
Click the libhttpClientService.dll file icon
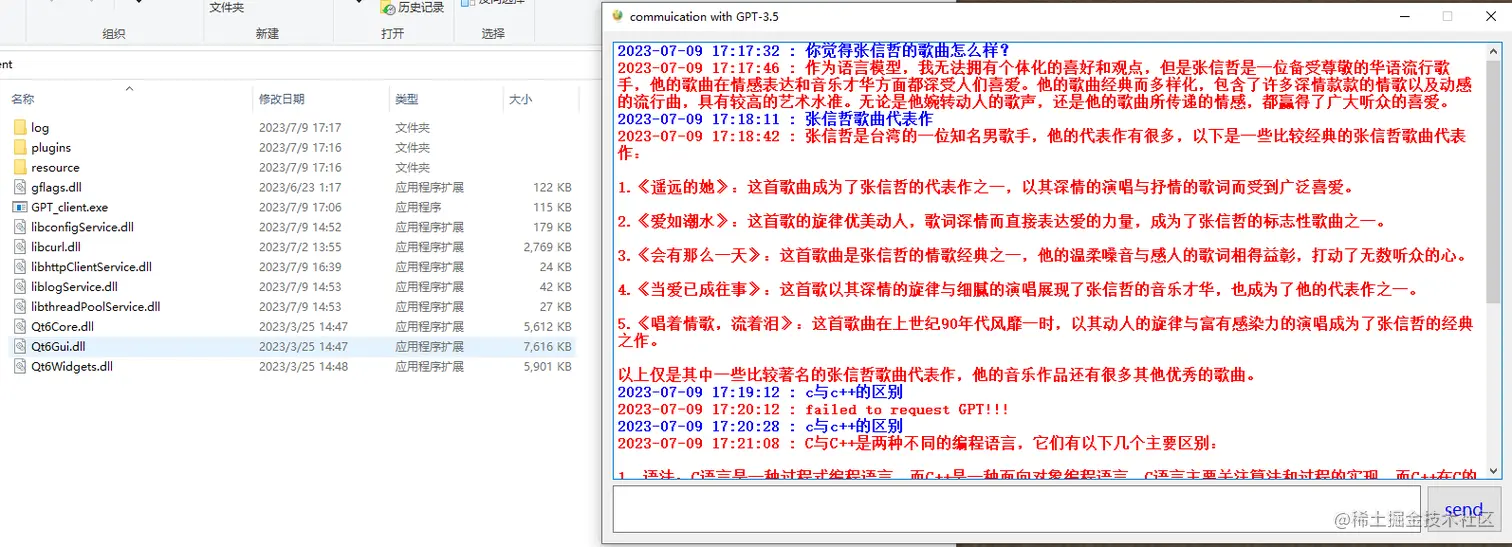(21, 267)
